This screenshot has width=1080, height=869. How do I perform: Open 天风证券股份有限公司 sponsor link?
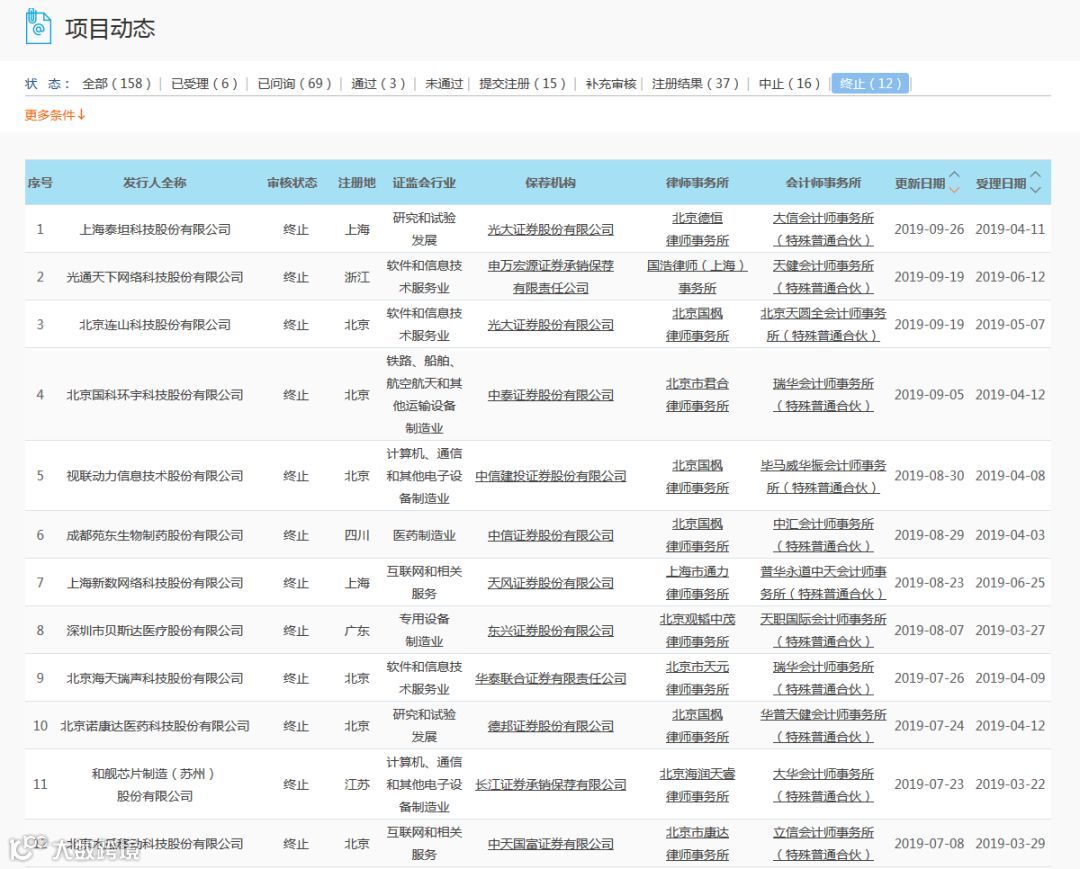coord(550,583)
